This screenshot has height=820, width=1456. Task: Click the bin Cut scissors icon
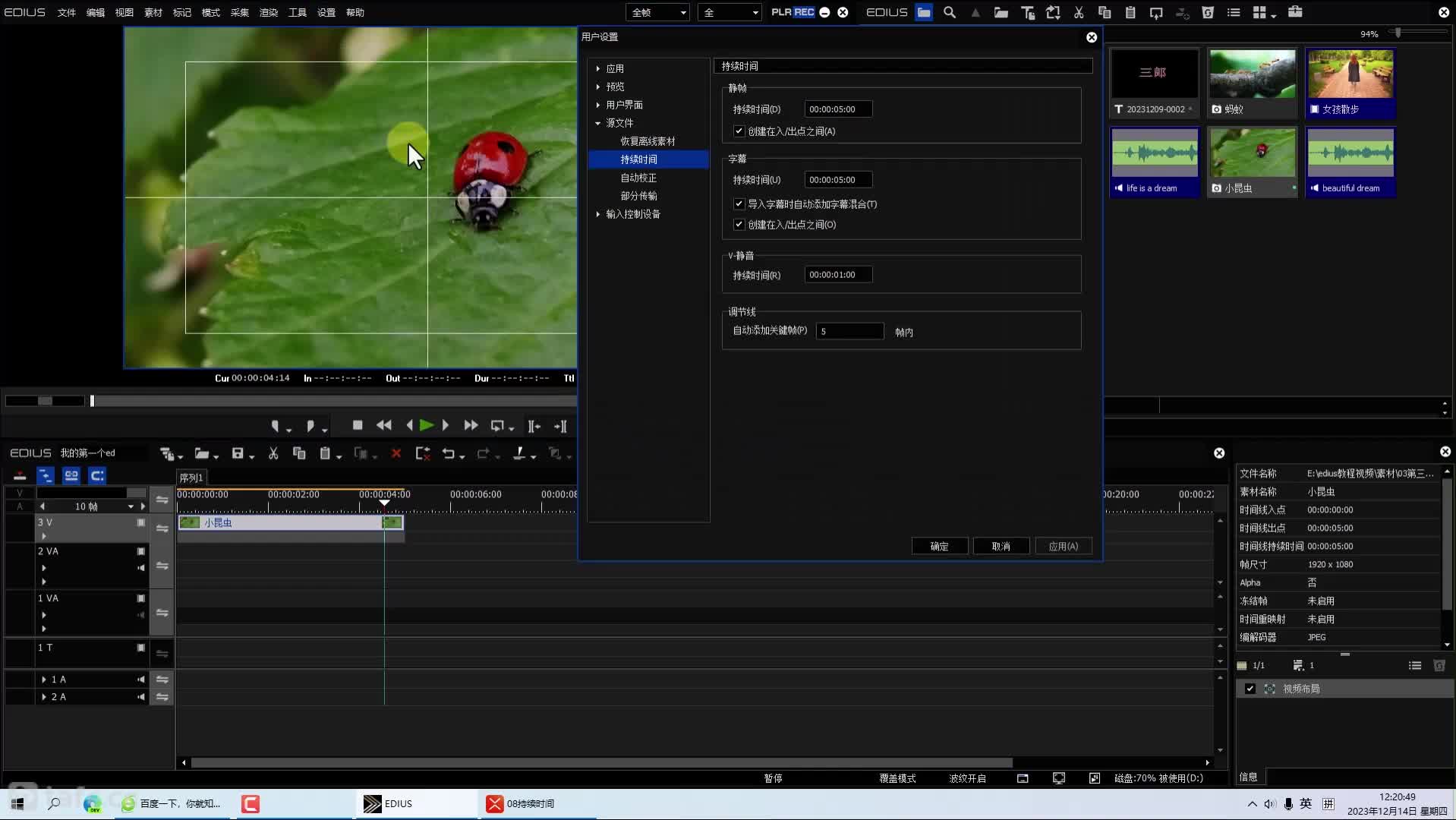point(1079,12)
